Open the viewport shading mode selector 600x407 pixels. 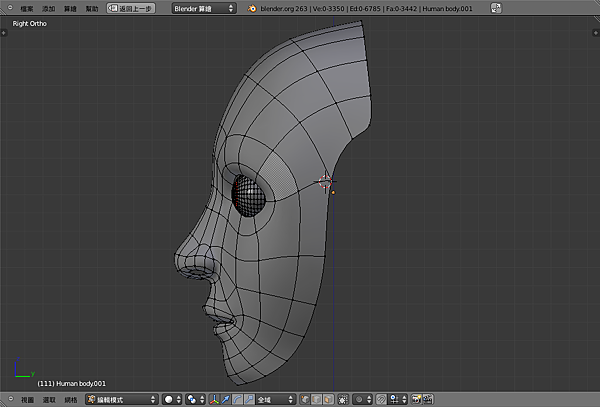pos(173,399)
